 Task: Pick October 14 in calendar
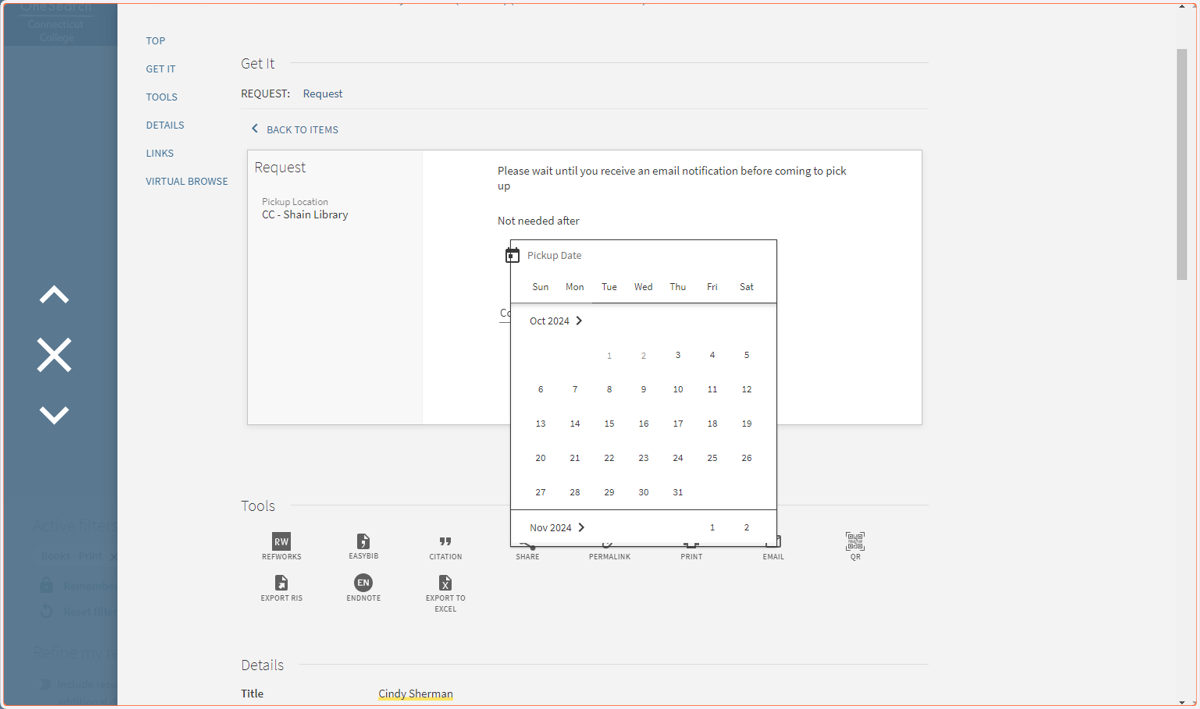pos(575,423)
